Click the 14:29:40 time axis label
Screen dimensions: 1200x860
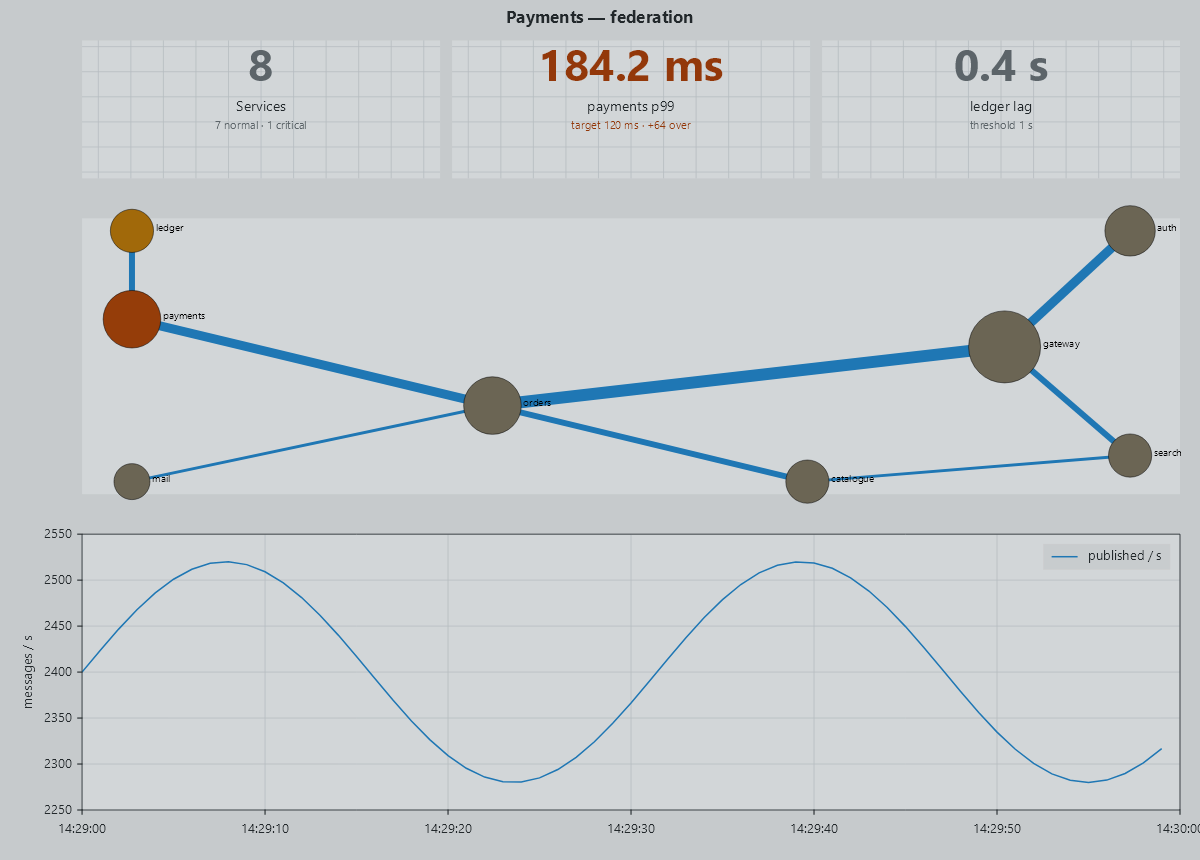814,827
